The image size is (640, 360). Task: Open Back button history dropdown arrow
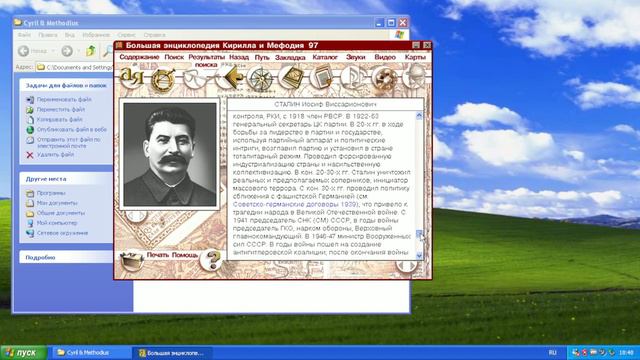coord(53,51)
